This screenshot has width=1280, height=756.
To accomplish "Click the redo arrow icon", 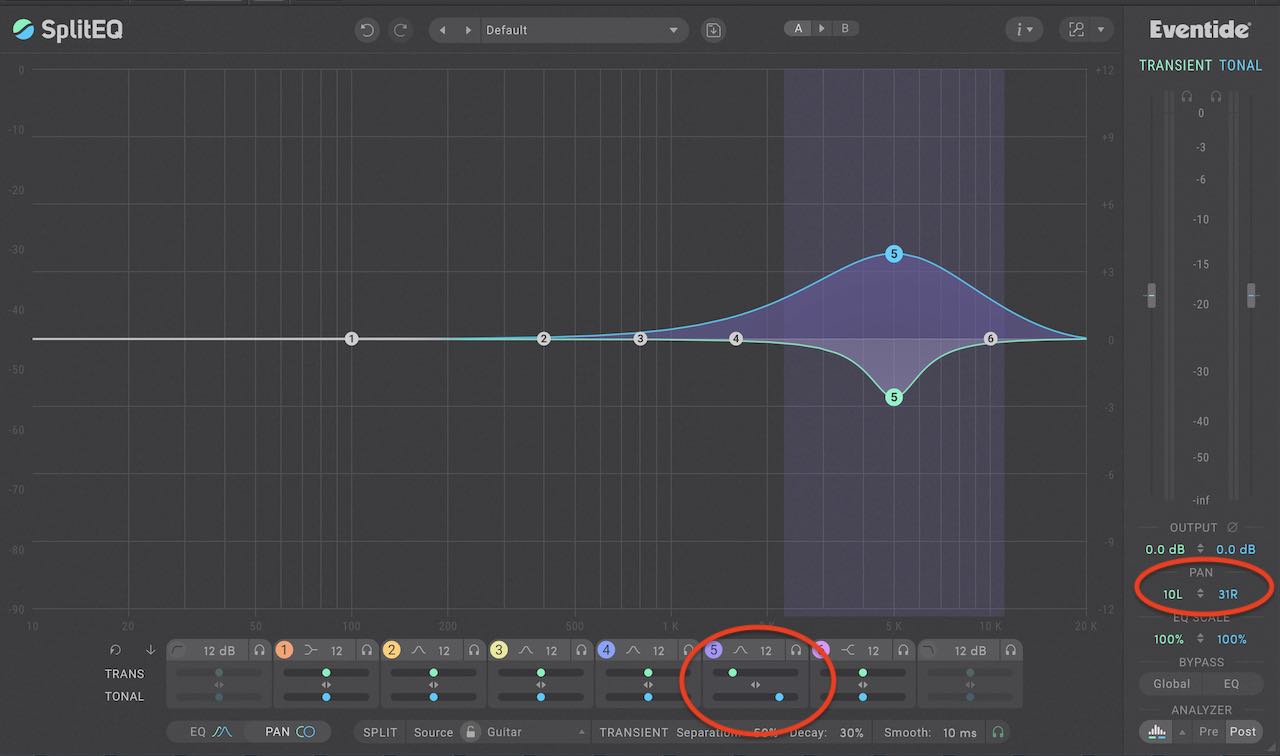I will 400,30.
